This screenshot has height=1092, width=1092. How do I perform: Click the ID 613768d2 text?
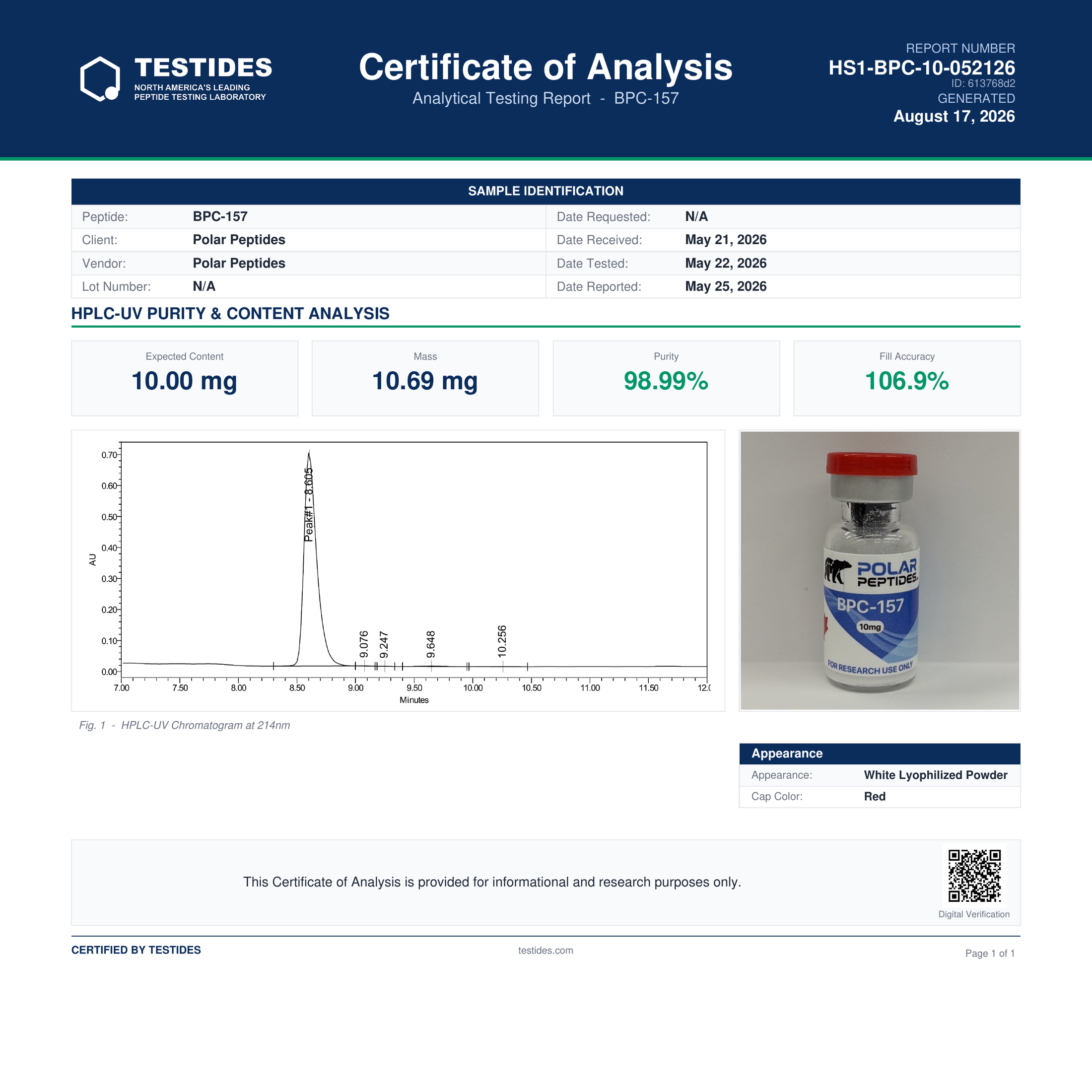[983, 84]
